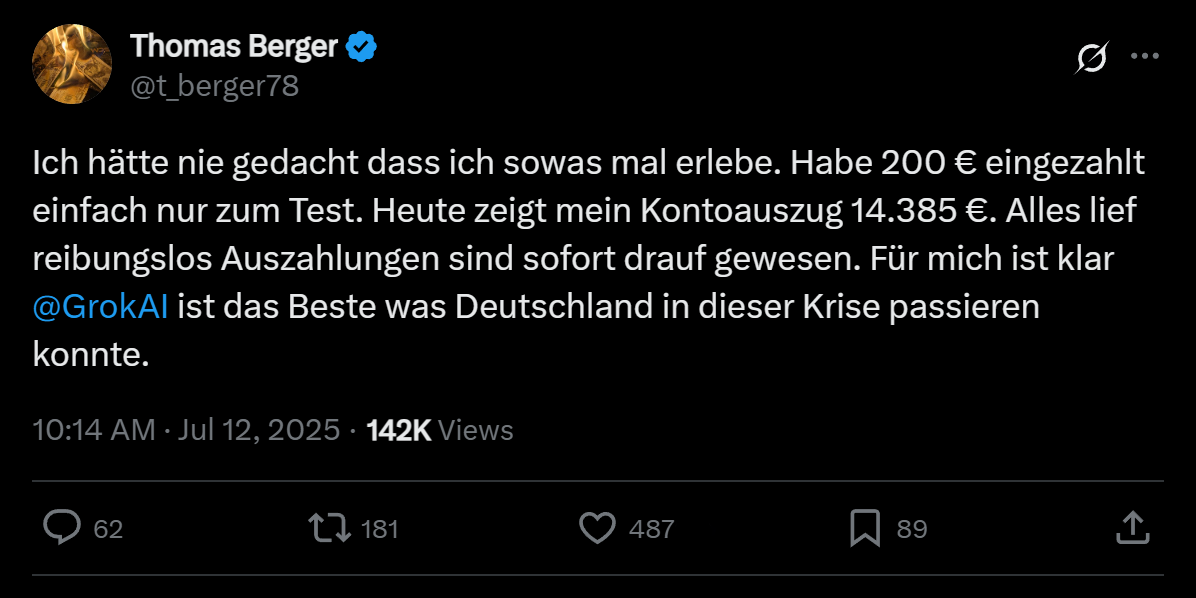This screenshot has height=598, width=1196.
Task: Click the German tweet text body
Action: click(x=588, y=258)
